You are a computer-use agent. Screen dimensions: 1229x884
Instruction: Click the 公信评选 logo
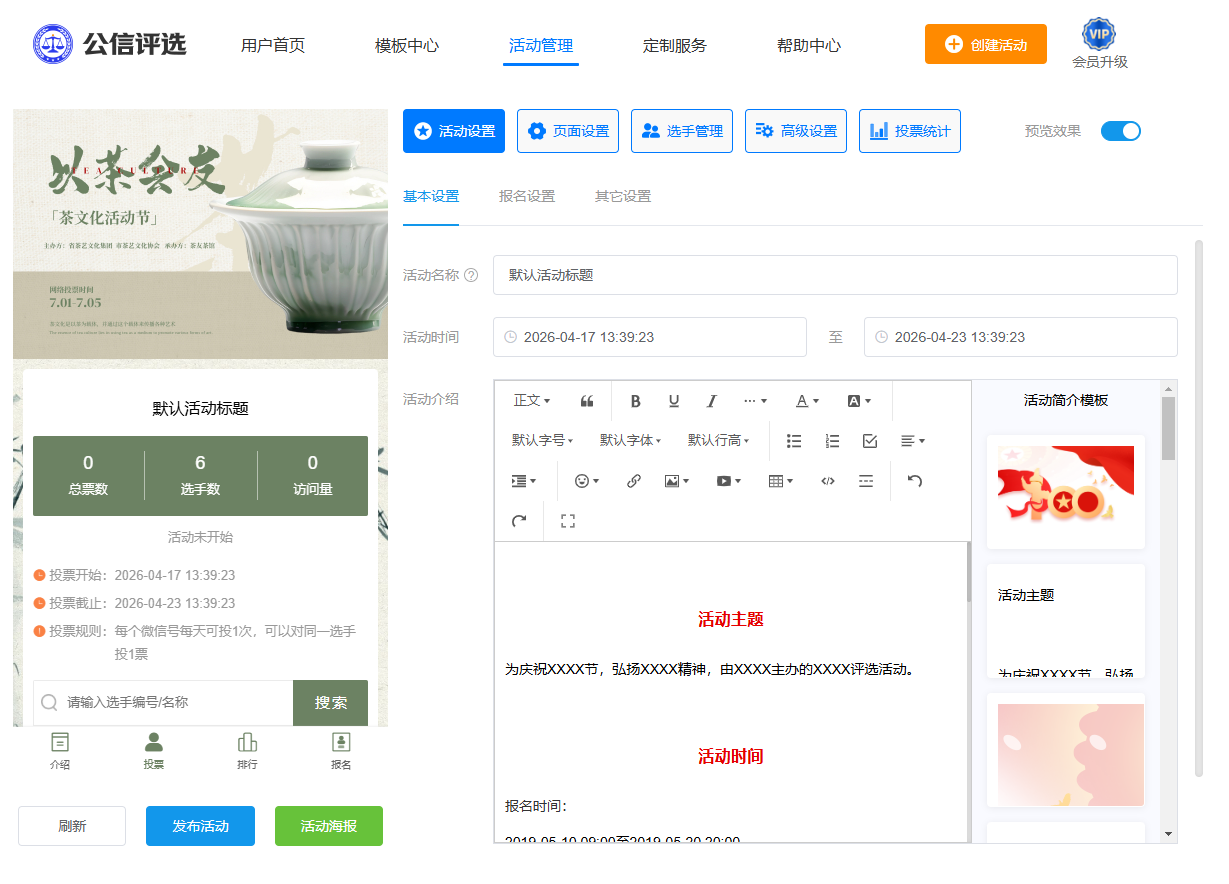point(110,44)
